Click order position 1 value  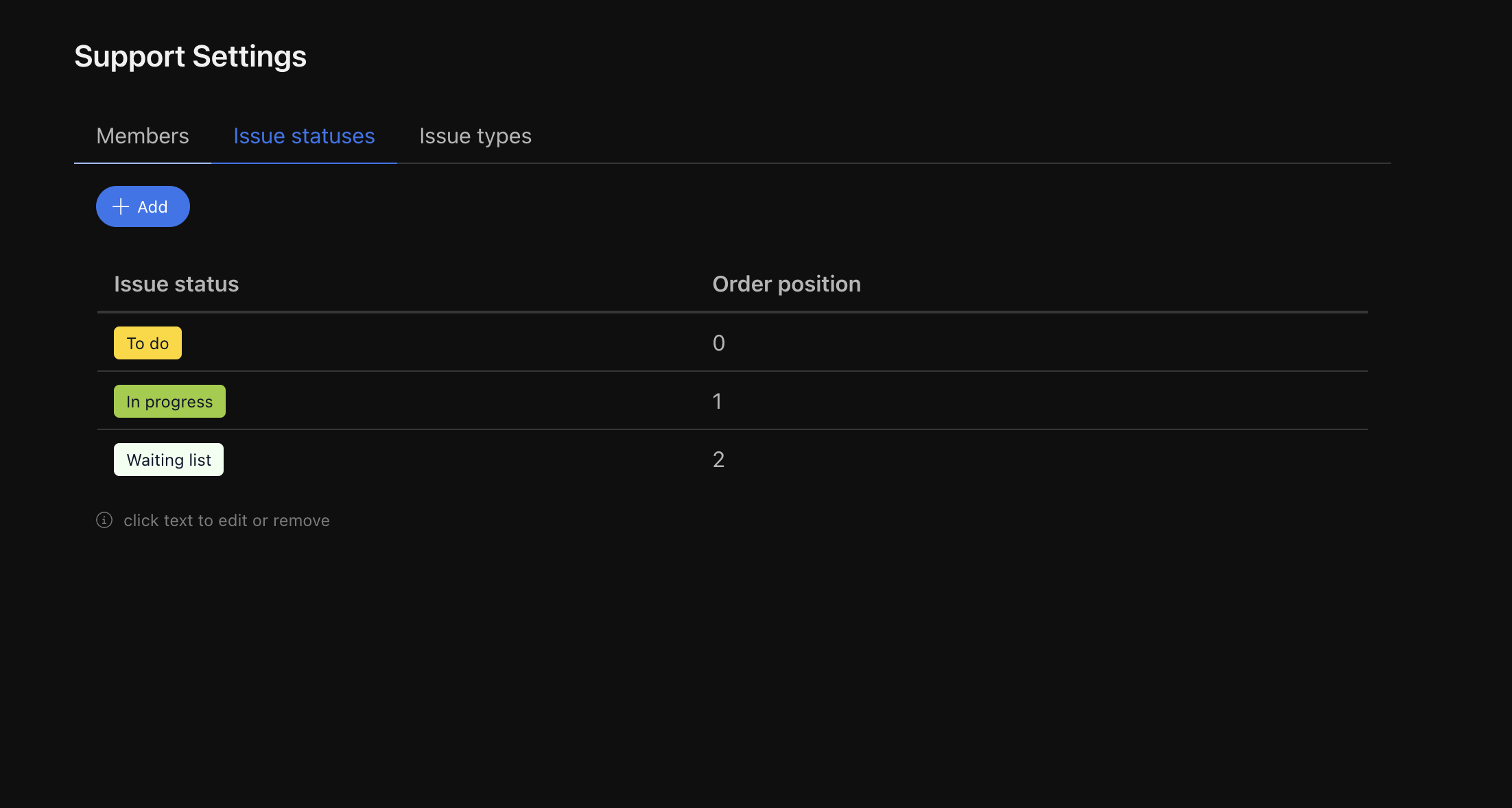[x=717, y=401]
